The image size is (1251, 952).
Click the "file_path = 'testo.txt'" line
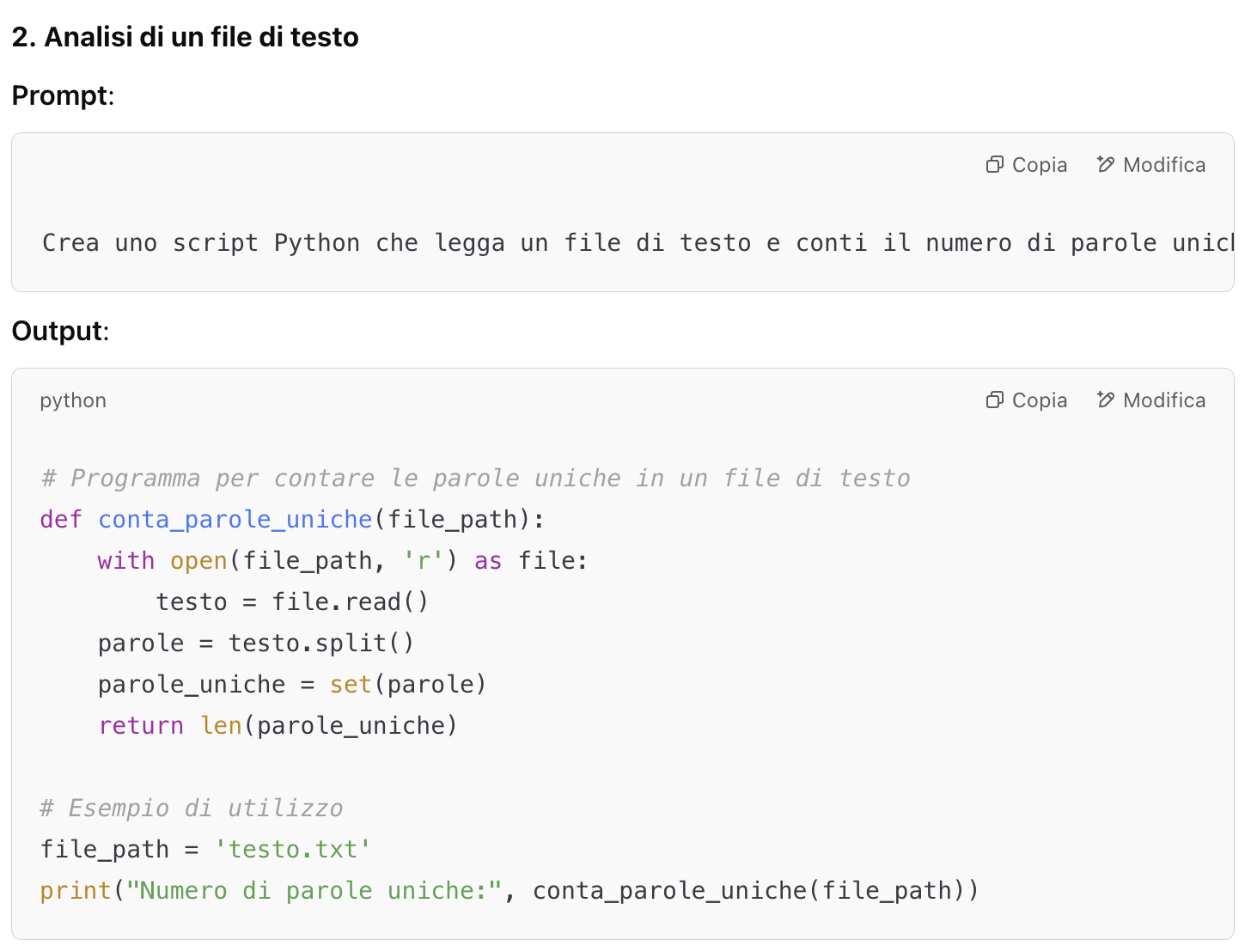click(205, 850)
